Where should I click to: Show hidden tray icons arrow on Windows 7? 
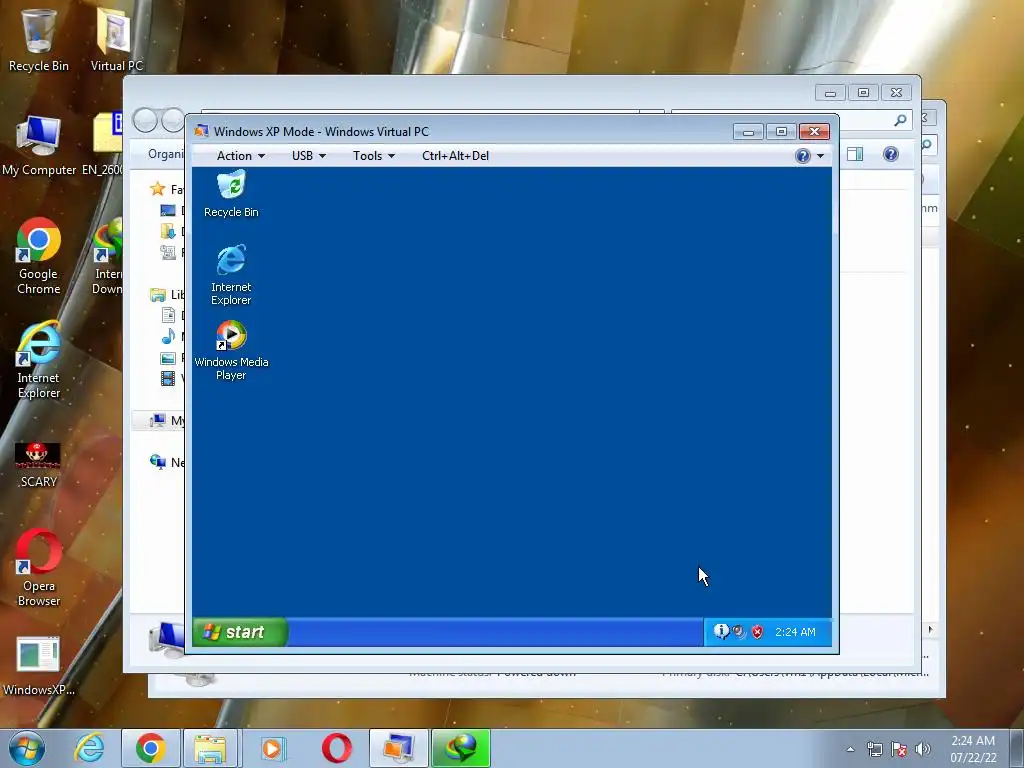click(850, 749)
